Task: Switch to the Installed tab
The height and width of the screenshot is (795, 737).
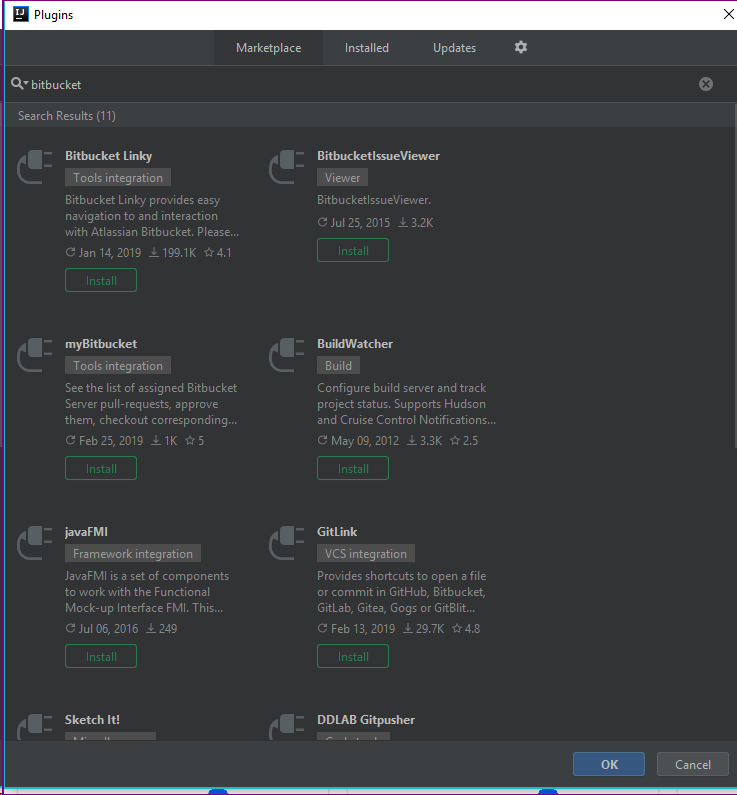Action: pyautogui.click(x=366, y=48)
